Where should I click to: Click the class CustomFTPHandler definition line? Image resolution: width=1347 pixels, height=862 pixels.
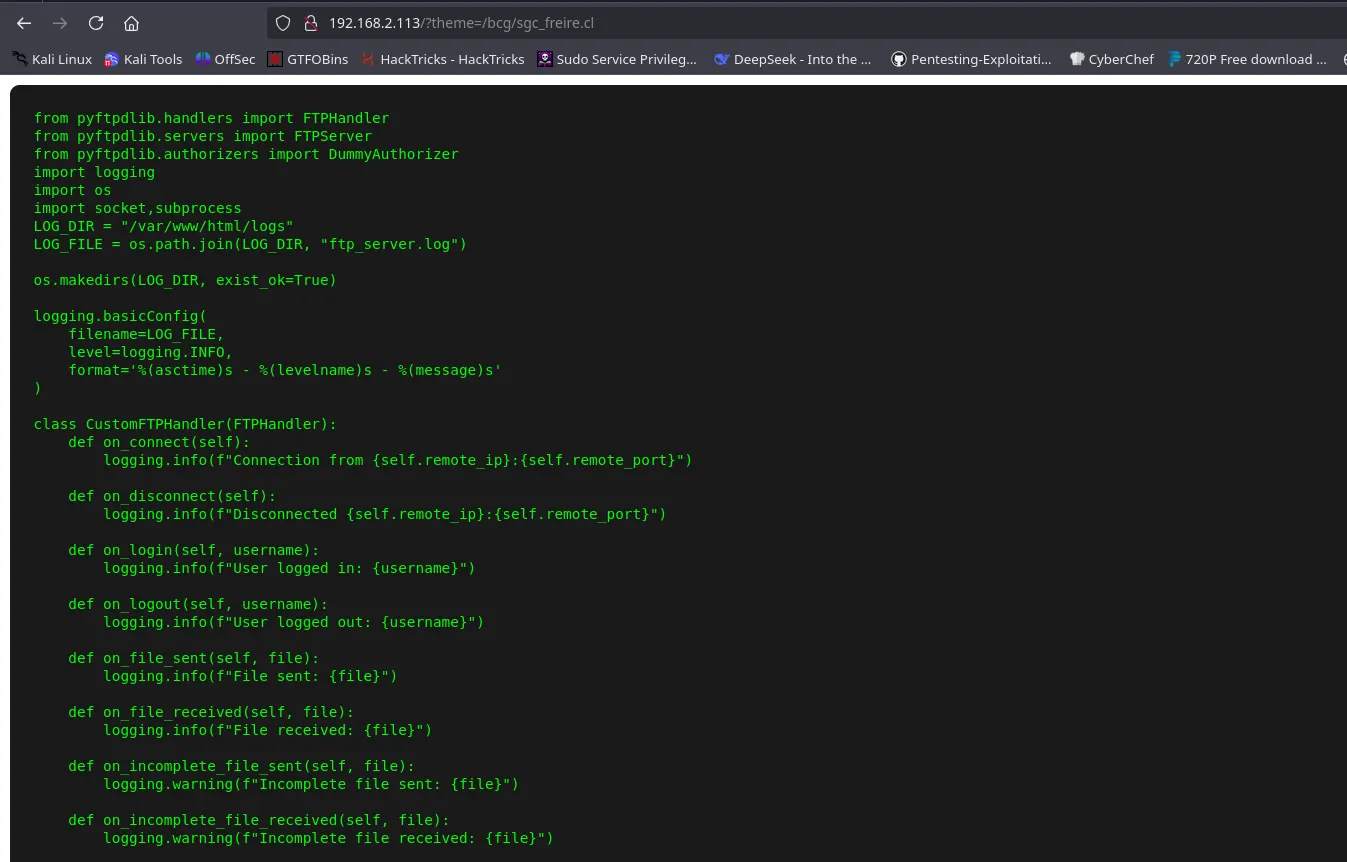pos(185,424)
